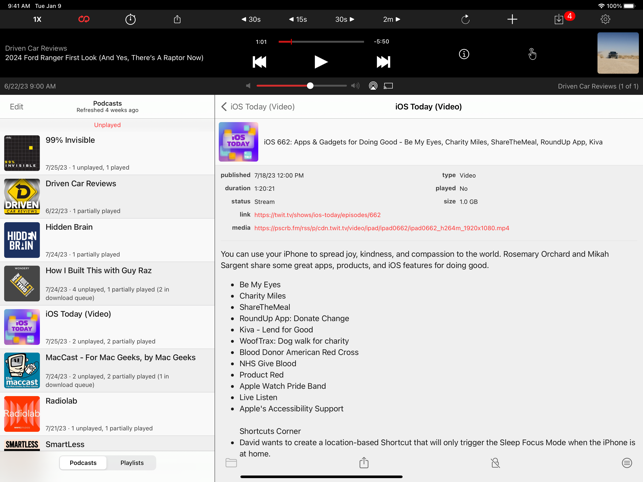Tap the Driven Car Reviews (1 of 1) playlist label

(597, 86)
